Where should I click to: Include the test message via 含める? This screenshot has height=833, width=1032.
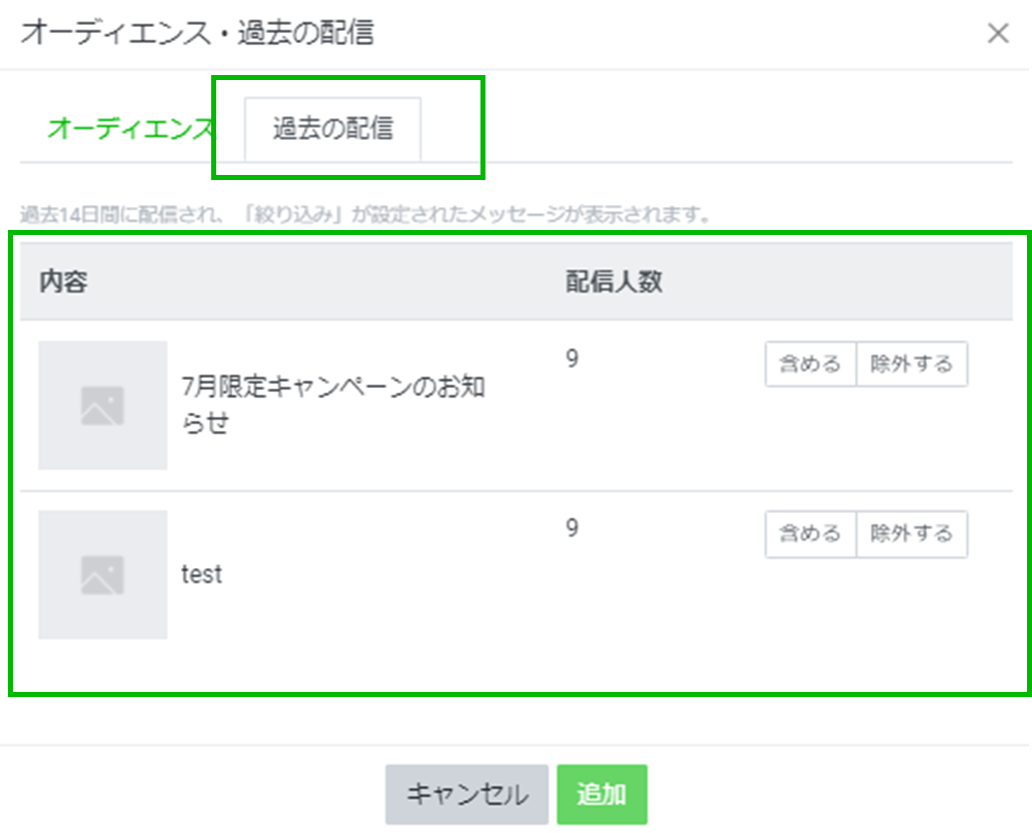810,534
